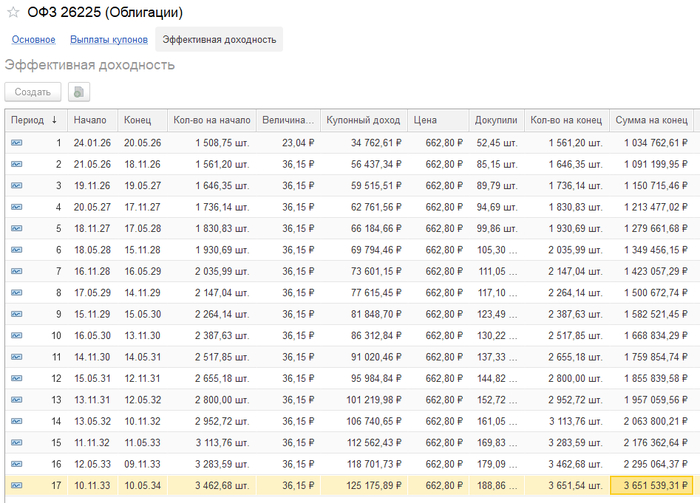Sort by the Период column header

pyautogui.click(x=27, y=120)
